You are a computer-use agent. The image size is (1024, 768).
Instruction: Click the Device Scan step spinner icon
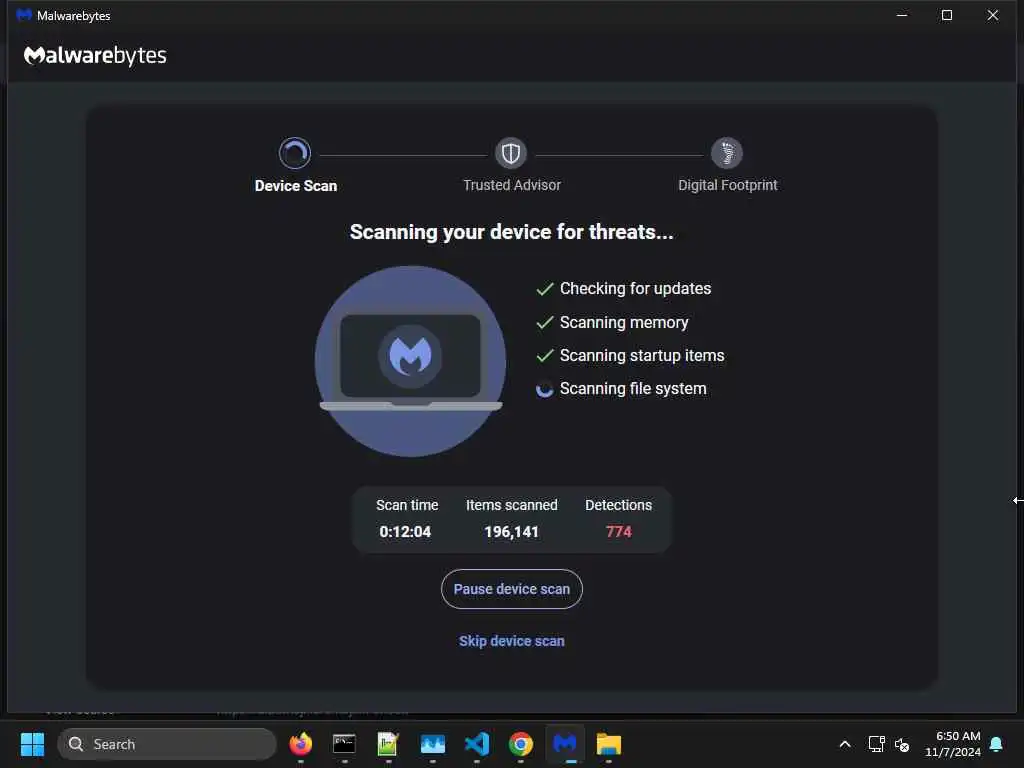click(x=295, y=153)
